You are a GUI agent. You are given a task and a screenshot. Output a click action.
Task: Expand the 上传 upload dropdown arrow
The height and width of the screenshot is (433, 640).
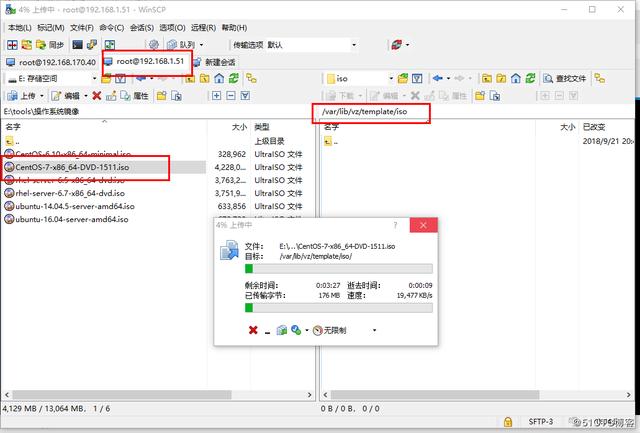tap(42, 96)
